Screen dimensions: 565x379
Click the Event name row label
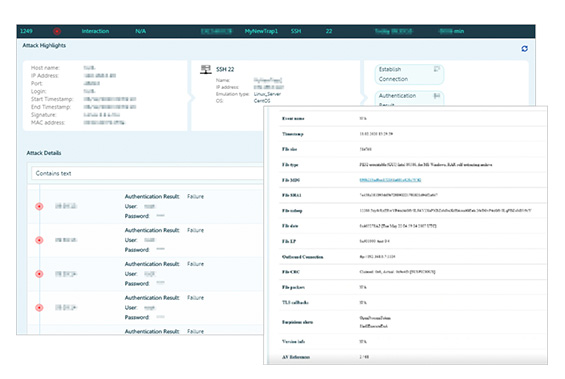coord(293,119)
